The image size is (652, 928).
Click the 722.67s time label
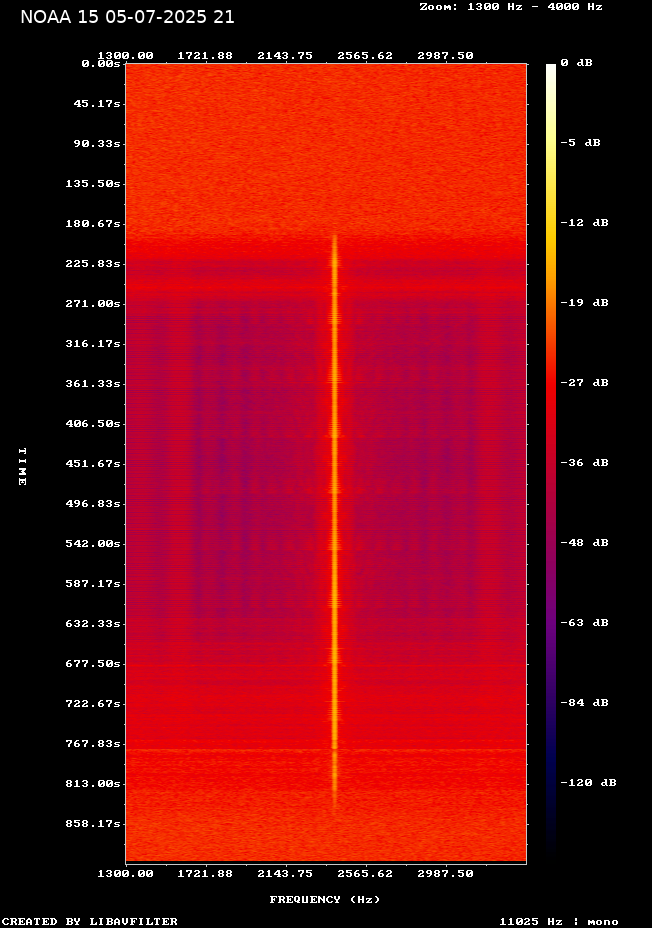pos(93,704)
